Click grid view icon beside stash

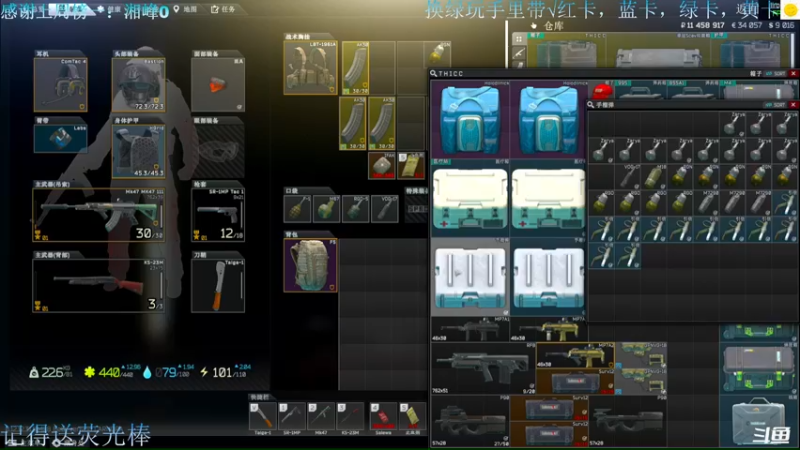pos(519,39)
